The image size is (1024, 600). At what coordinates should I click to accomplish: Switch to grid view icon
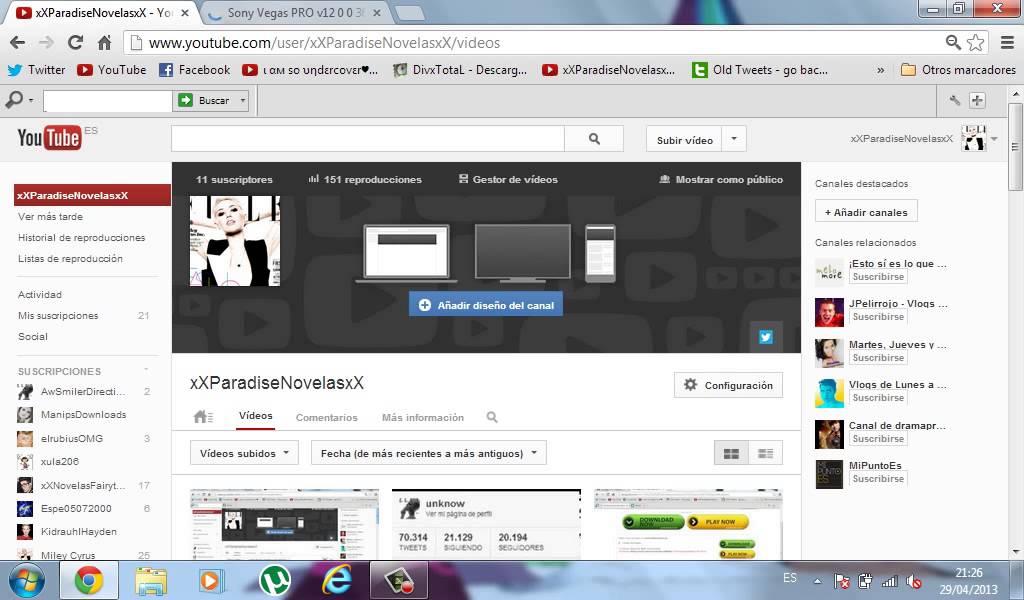pyautogui.click(x=731, y=453)
